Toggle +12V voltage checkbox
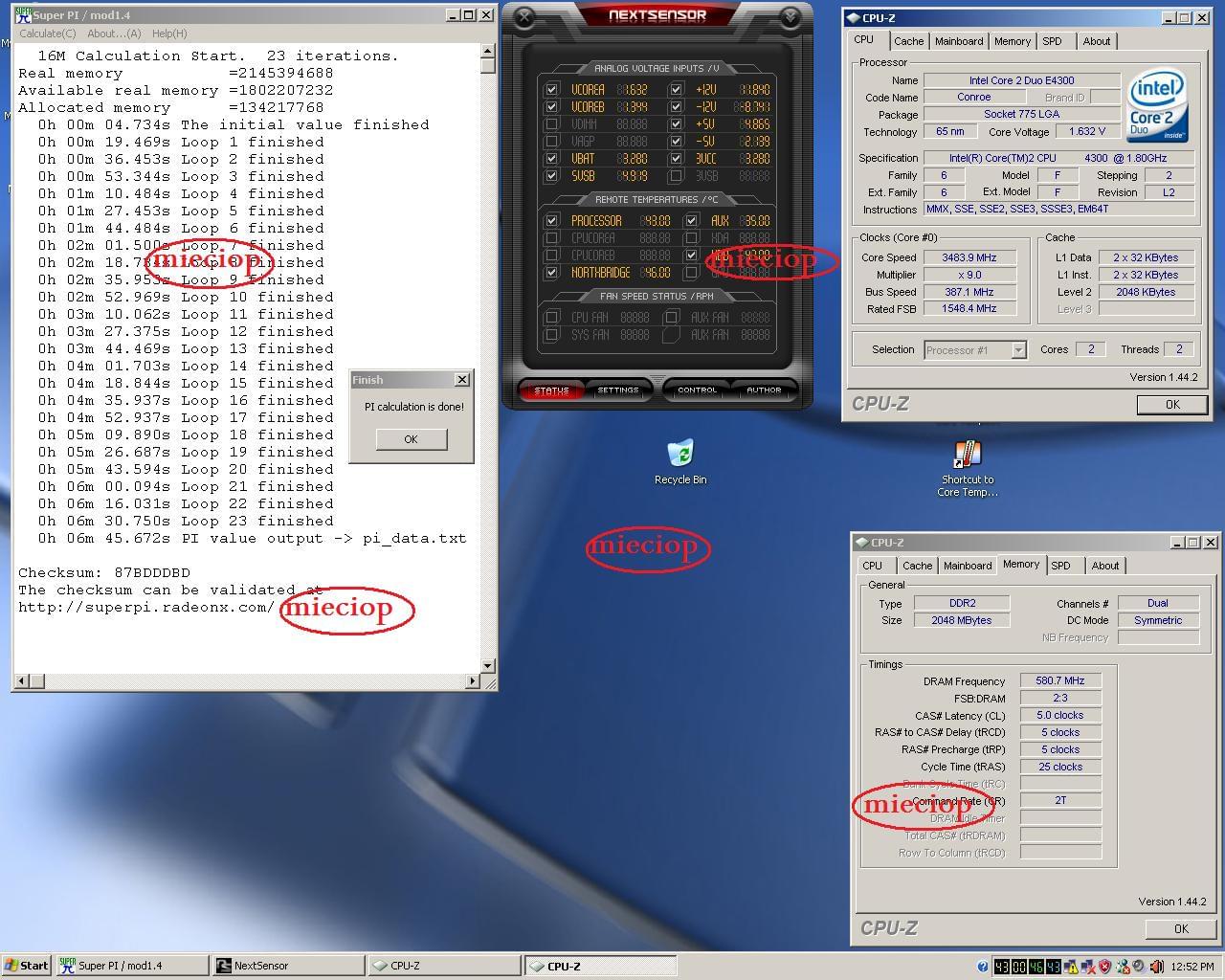The height and width of the screenshot is (980, 1225). point(677,90)
